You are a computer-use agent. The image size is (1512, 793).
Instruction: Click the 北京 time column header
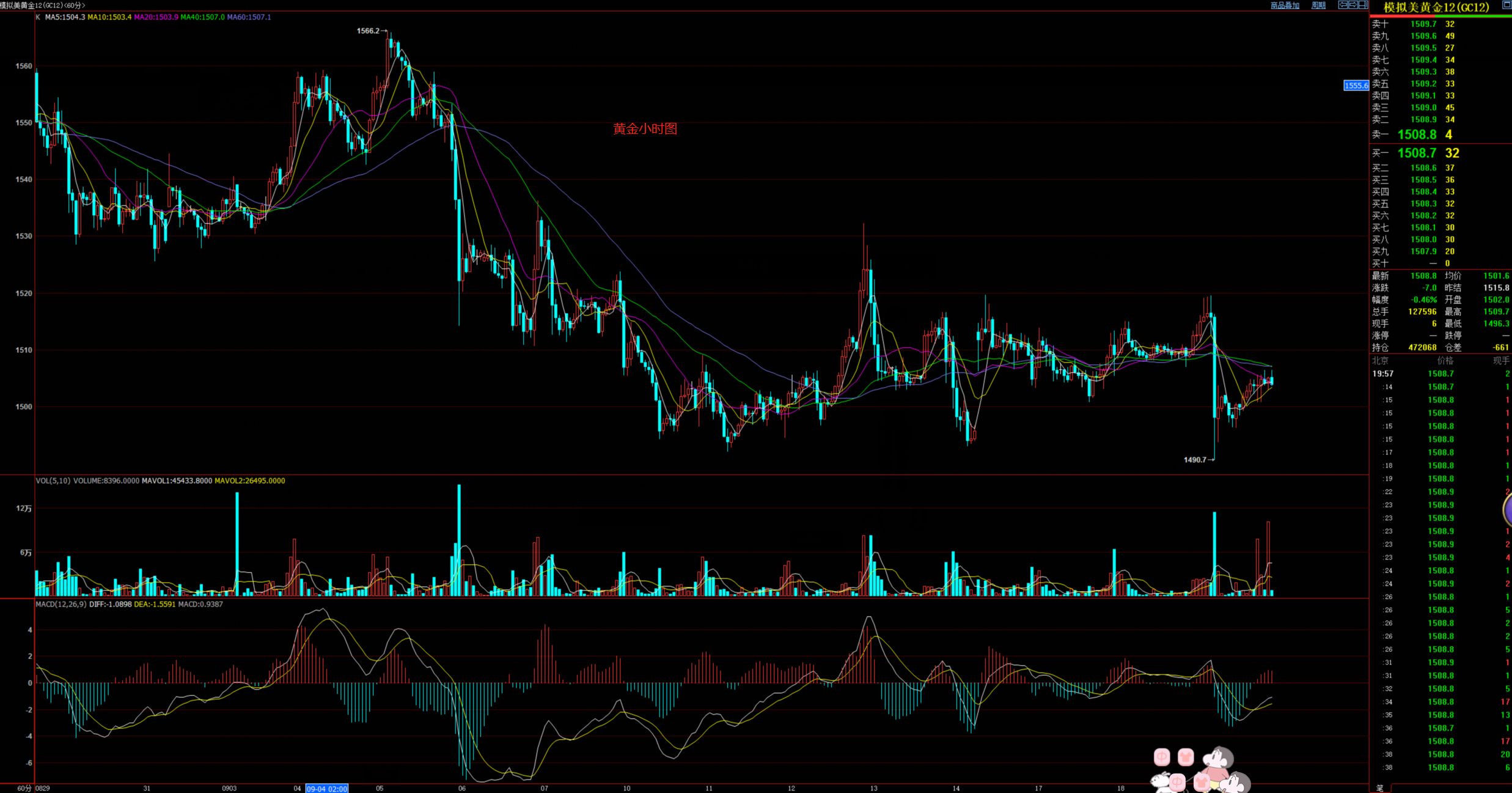pyautogui.click(x=1380, y=361)
